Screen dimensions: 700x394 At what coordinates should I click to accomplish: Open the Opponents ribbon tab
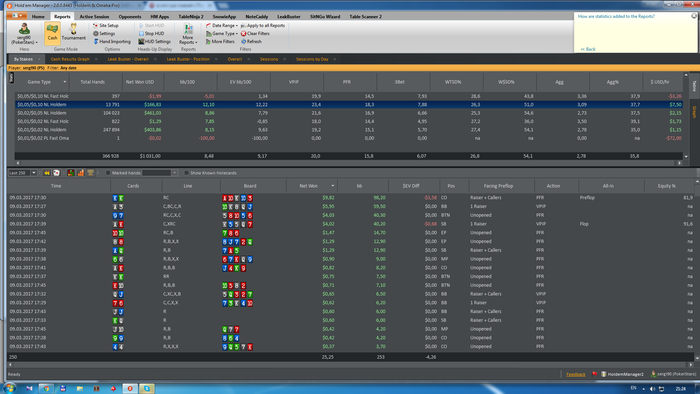coord(130,17)
